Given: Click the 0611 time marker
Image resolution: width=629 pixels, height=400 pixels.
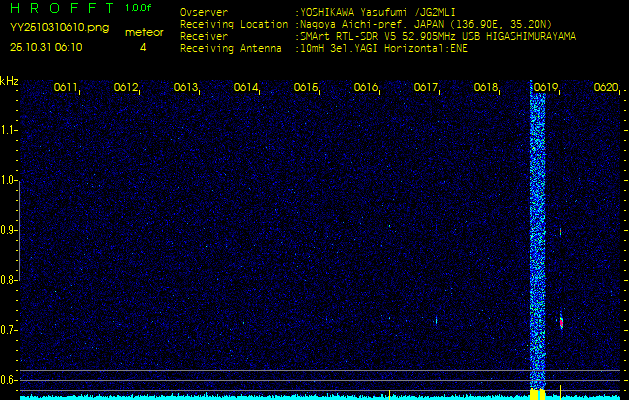Looking at the screenshot, I should coord(66,88).
